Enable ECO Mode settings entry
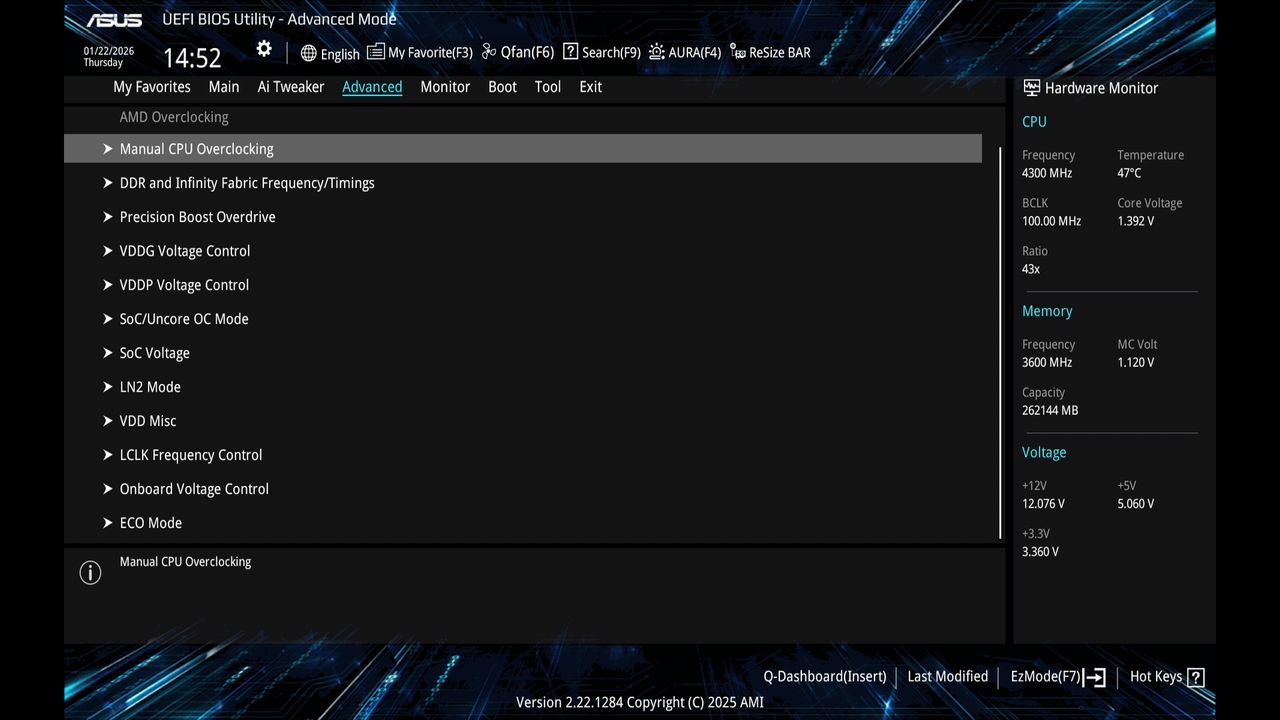Viewport: 1280px width, 720px height. (150, 522)
